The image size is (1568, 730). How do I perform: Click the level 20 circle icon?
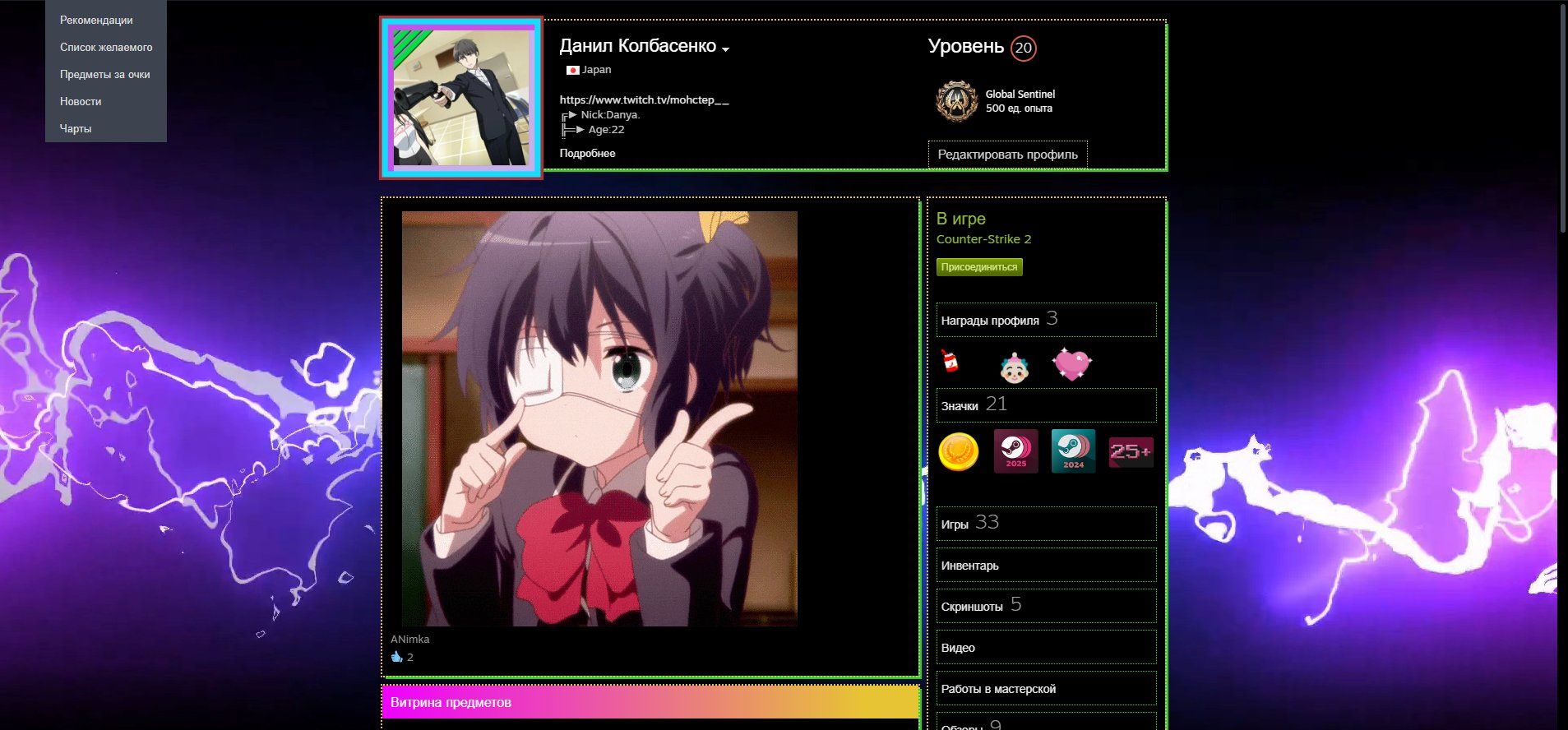pos(1023,48)
